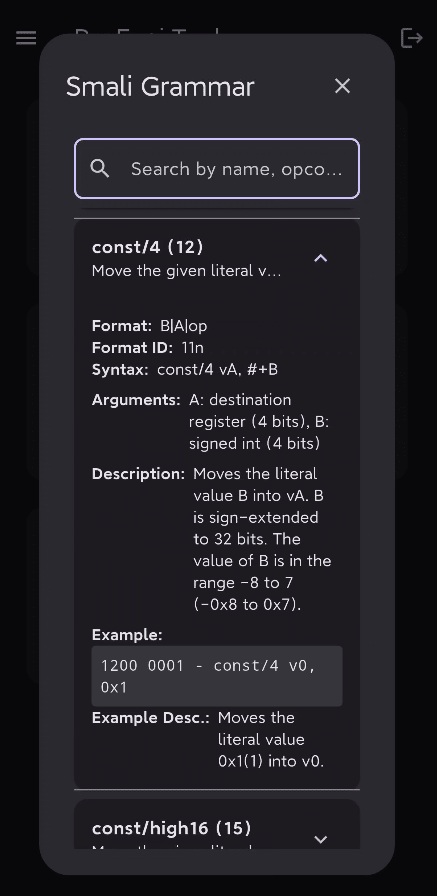Image resolution: width=437 pixels, height=896 pixels.
Task: Click the 1200 0001 example code block
Action: [x=217, y=676]
